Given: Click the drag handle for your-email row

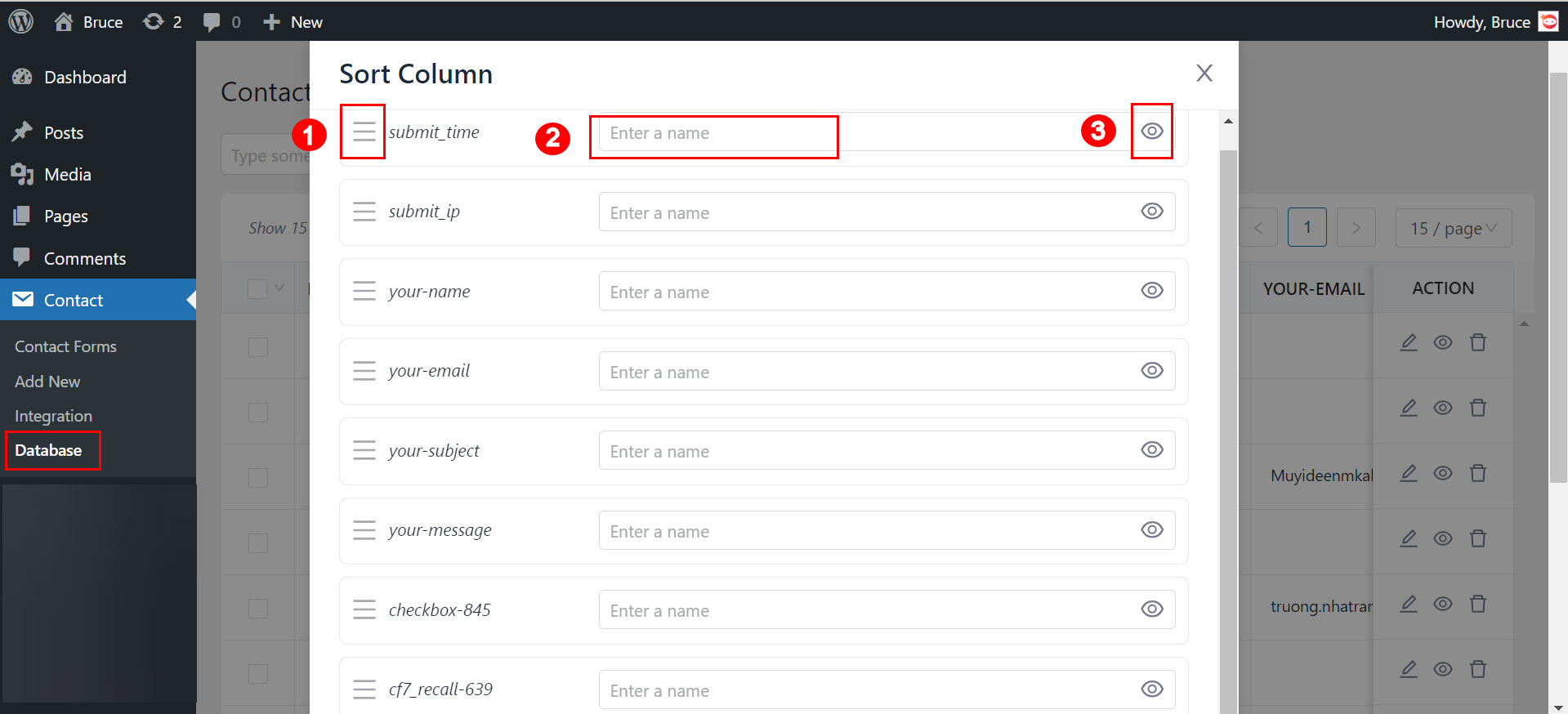Looking at the screenshot, I should [364, 371].
